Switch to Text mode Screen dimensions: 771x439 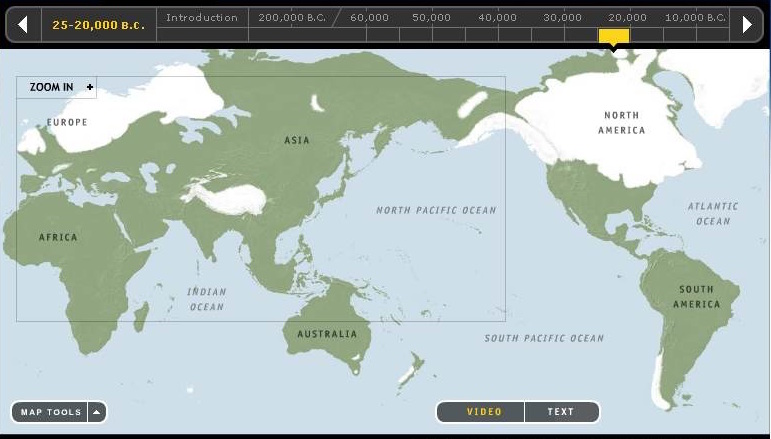click(x=561, y=412)
